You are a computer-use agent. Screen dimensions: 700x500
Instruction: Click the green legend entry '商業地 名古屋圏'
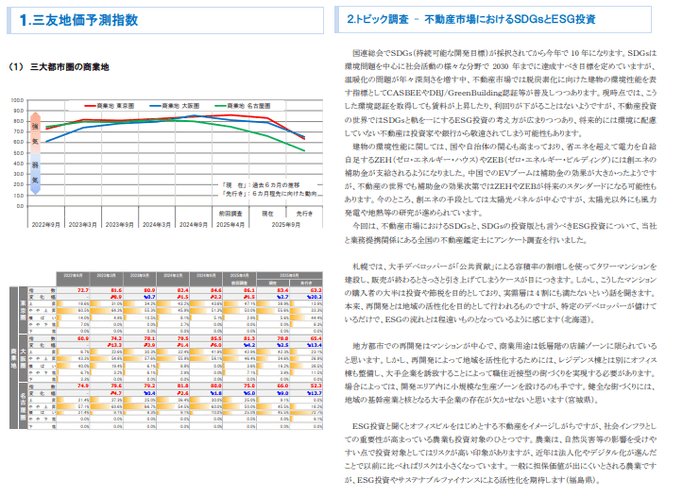tap(243, 106)
